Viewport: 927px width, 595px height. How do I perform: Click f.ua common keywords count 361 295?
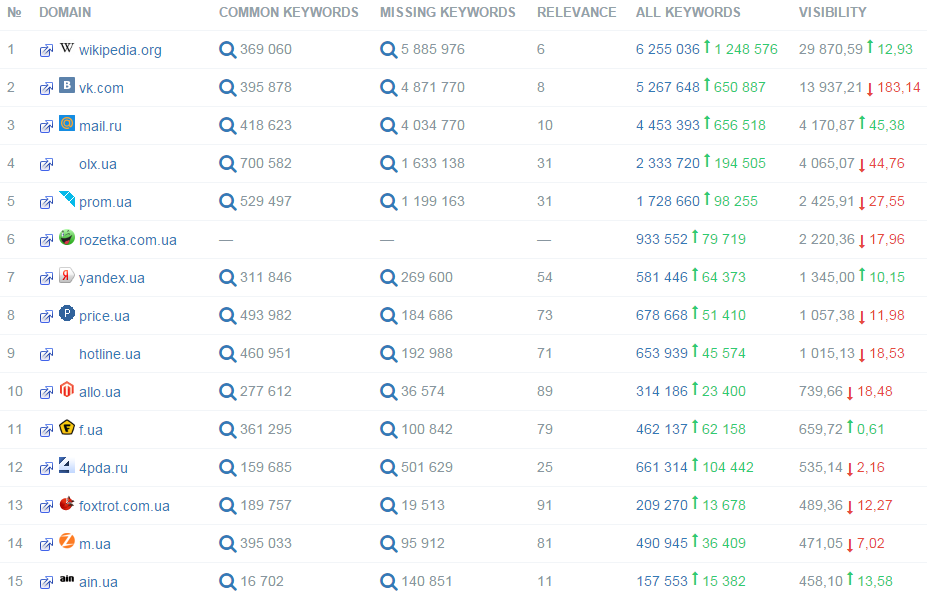pos(265,430)
